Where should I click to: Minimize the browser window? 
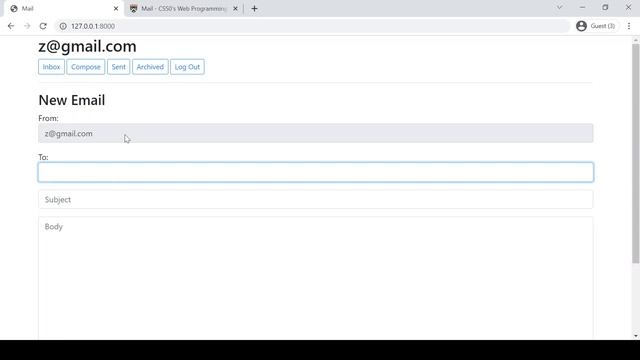pyautogui.click(x=582, y=7)
